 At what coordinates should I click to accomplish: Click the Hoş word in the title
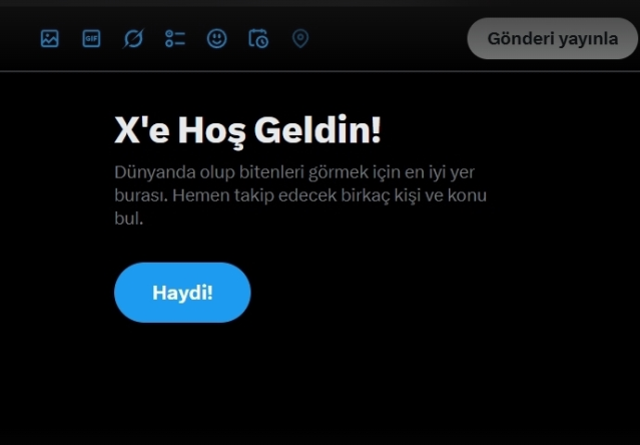pos(212,131)
